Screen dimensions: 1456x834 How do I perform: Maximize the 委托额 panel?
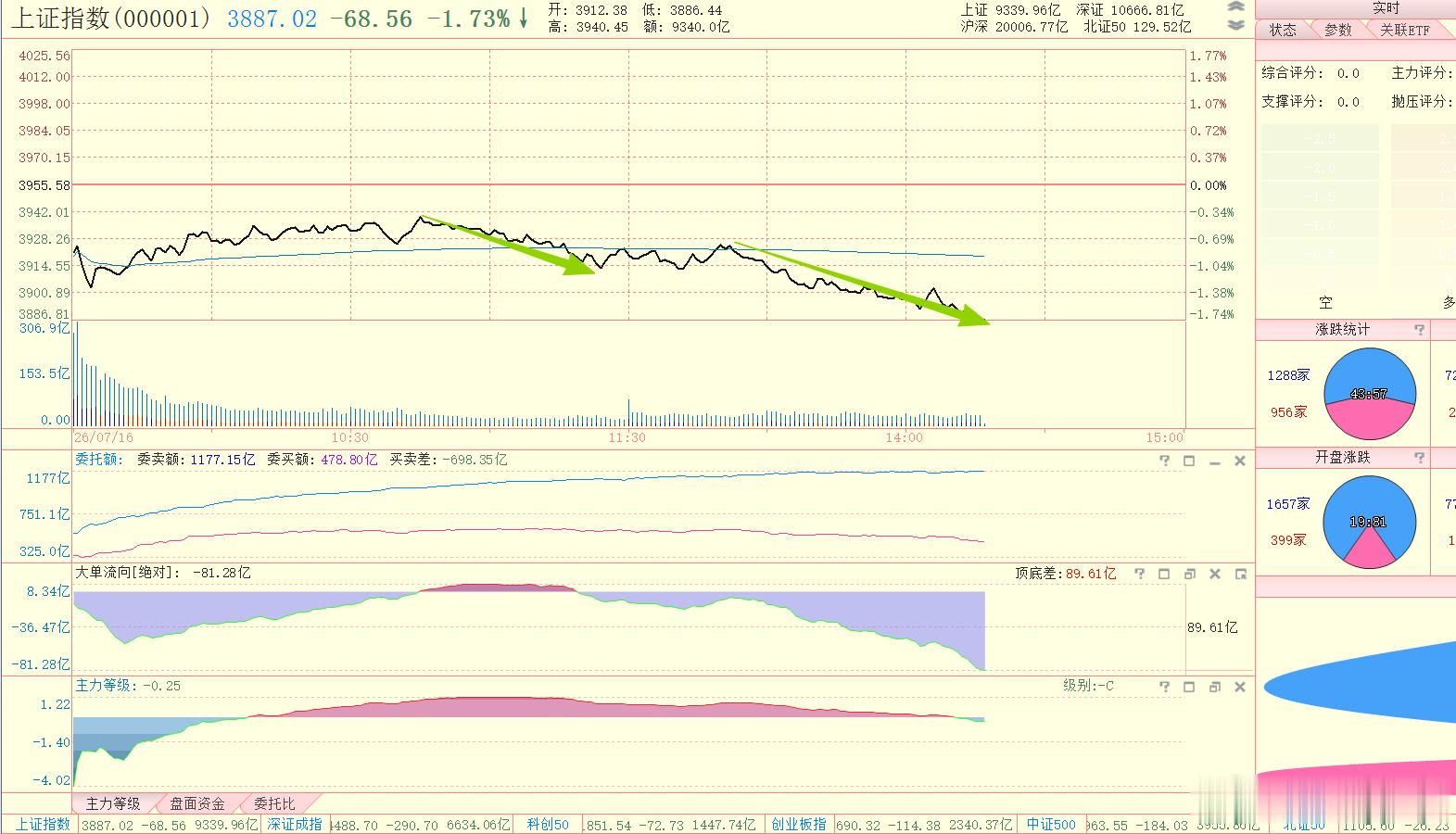click(1189, 461)
